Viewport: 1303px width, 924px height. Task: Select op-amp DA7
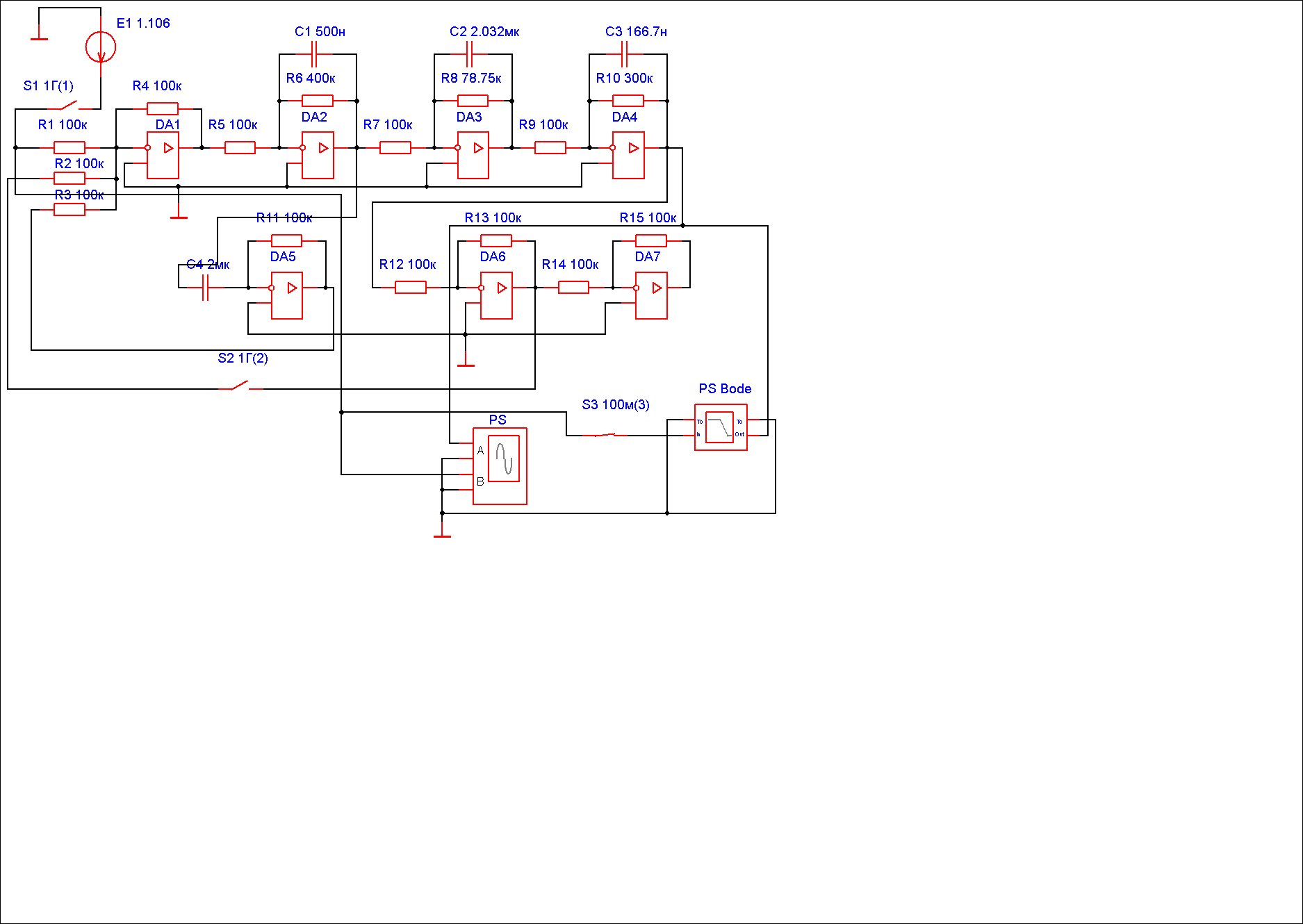[x=651, y=295]
